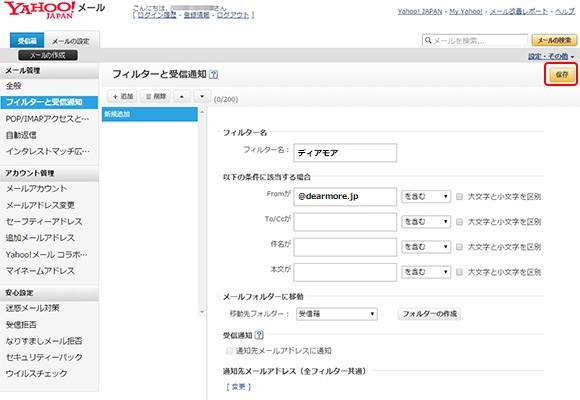This screenshot has height=400, width=580.
Task: Click the フィルター名 input field
Action: (345, 153)
